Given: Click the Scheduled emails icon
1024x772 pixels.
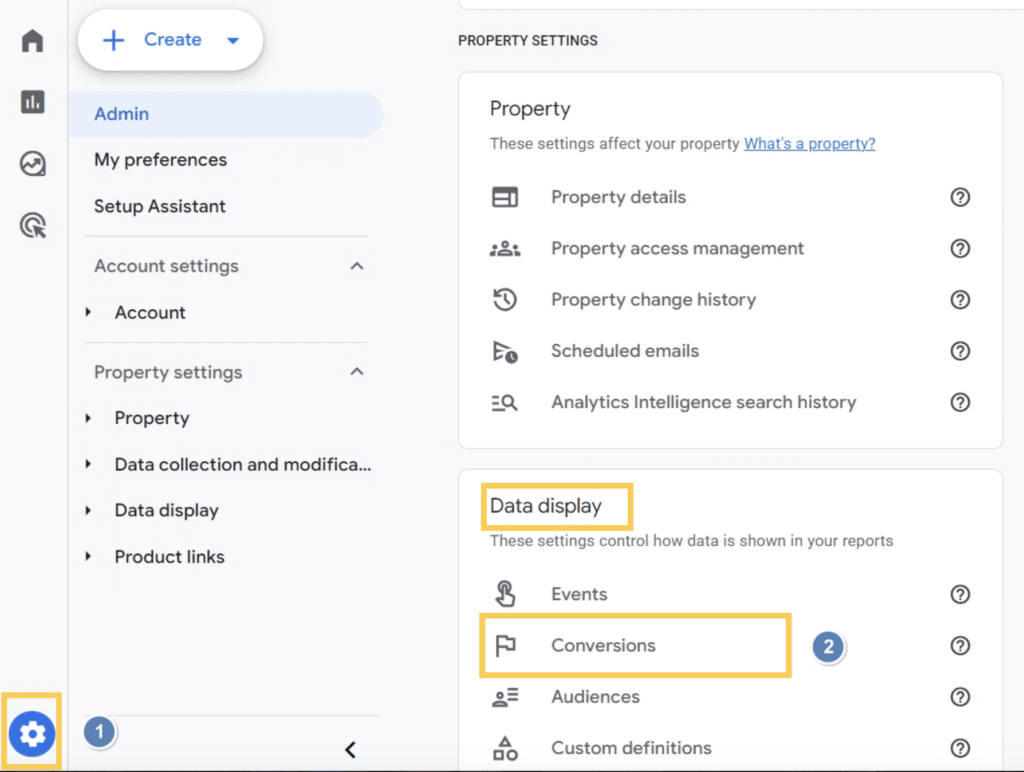Looking at the screenshot, I should tap(505, 351).
